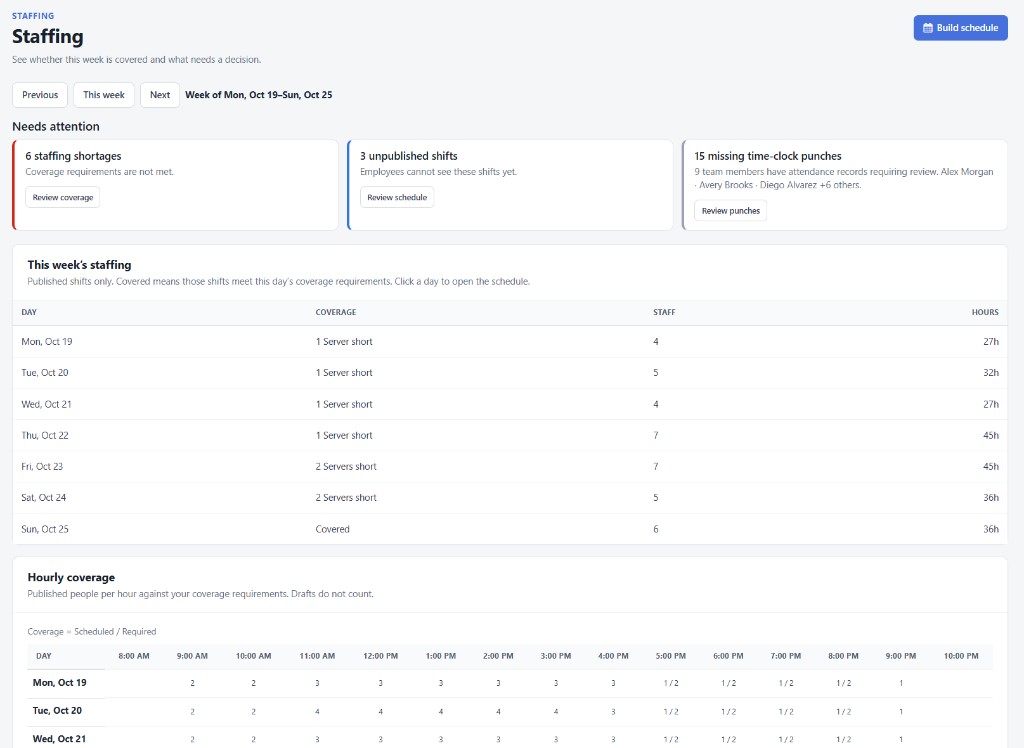Click Mon, Oct 19 in Hourly coverage grid
Screen dimensions: 1024x748
59,683
